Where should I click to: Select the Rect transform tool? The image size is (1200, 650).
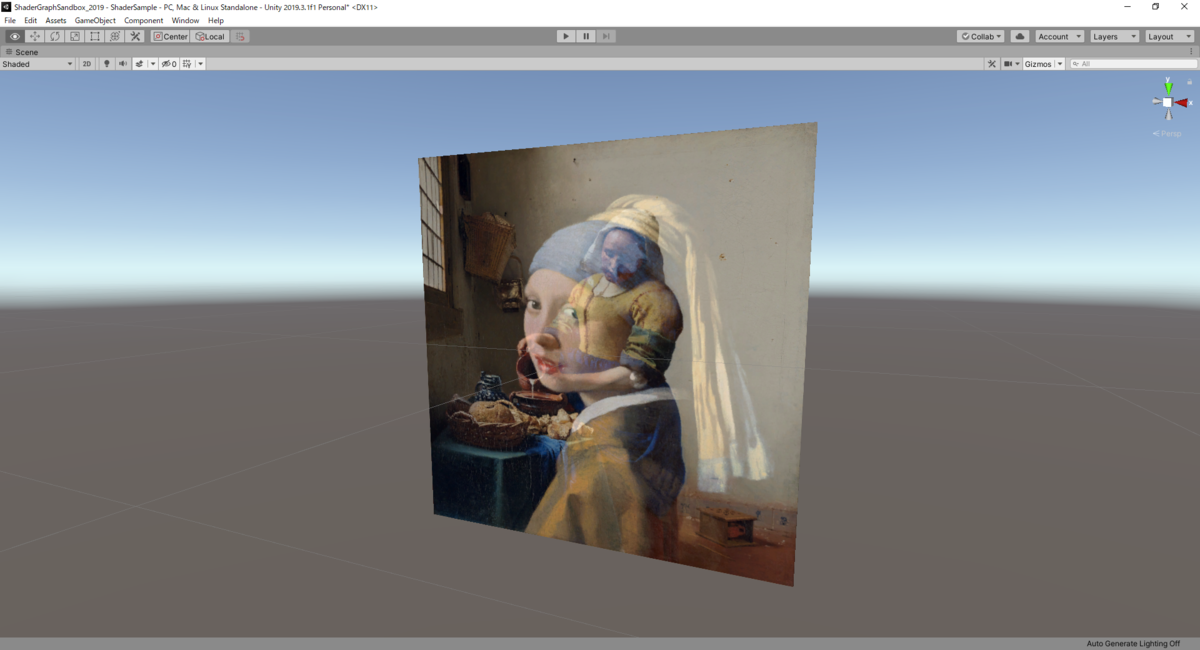pos(95,36)
